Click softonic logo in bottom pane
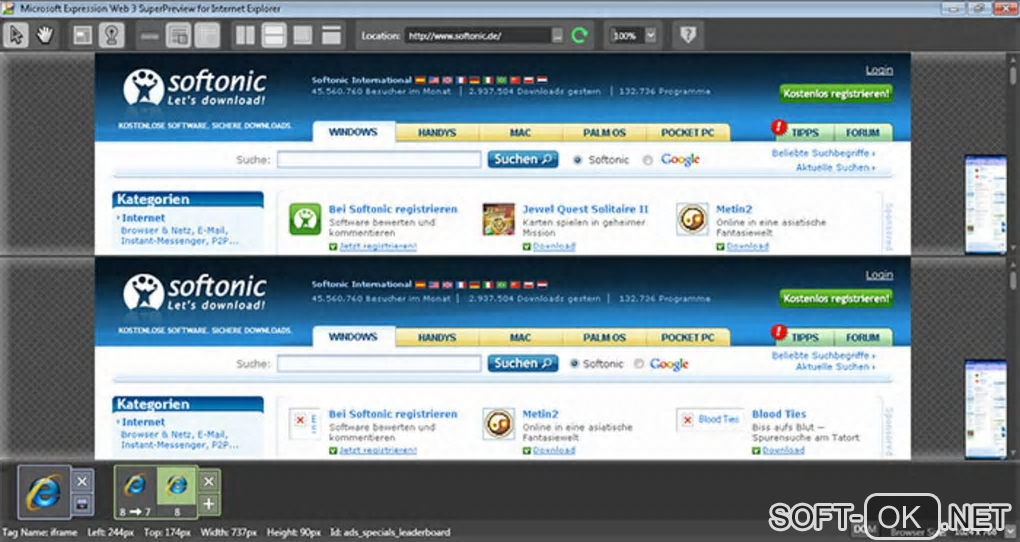Image resolution: width=1020 pixels, height=542 pixels. [195, 292]
